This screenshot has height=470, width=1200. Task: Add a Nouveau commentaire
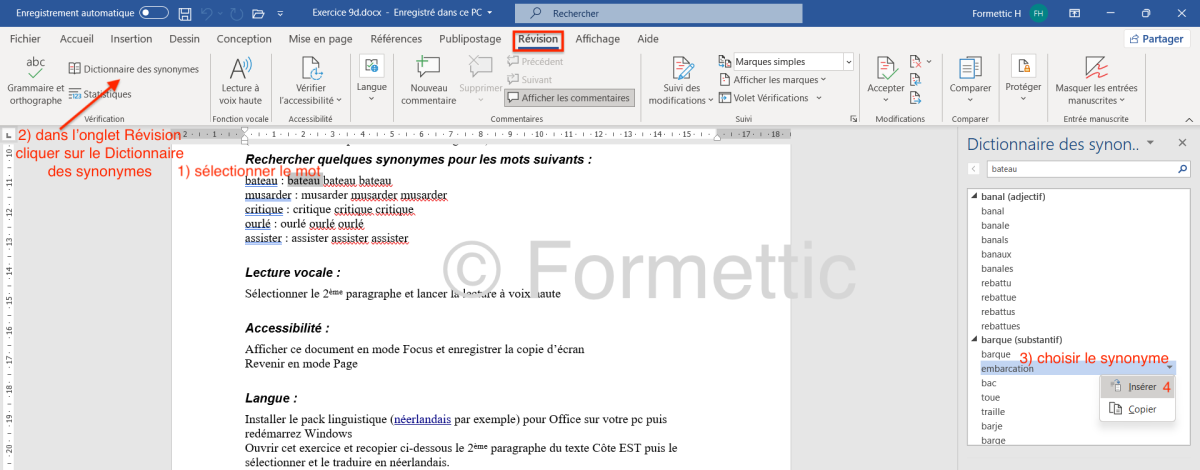(x=429, y=78)
